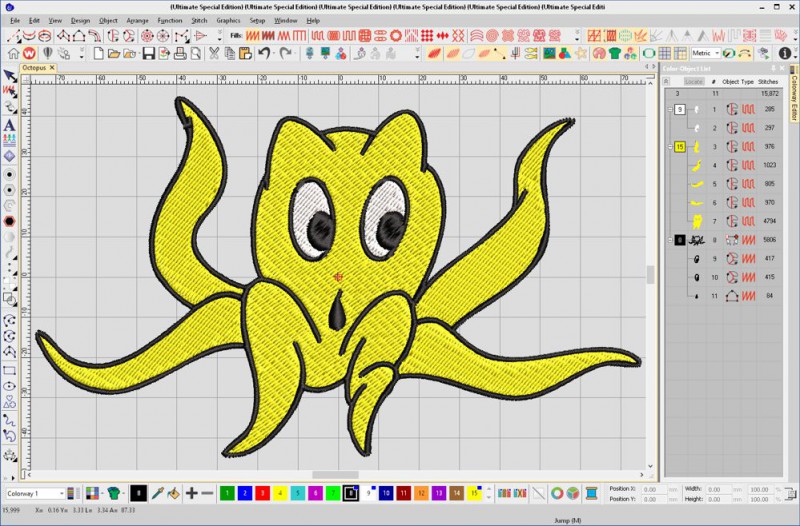
Task: Open the Arrange menu
Action: 137,20
